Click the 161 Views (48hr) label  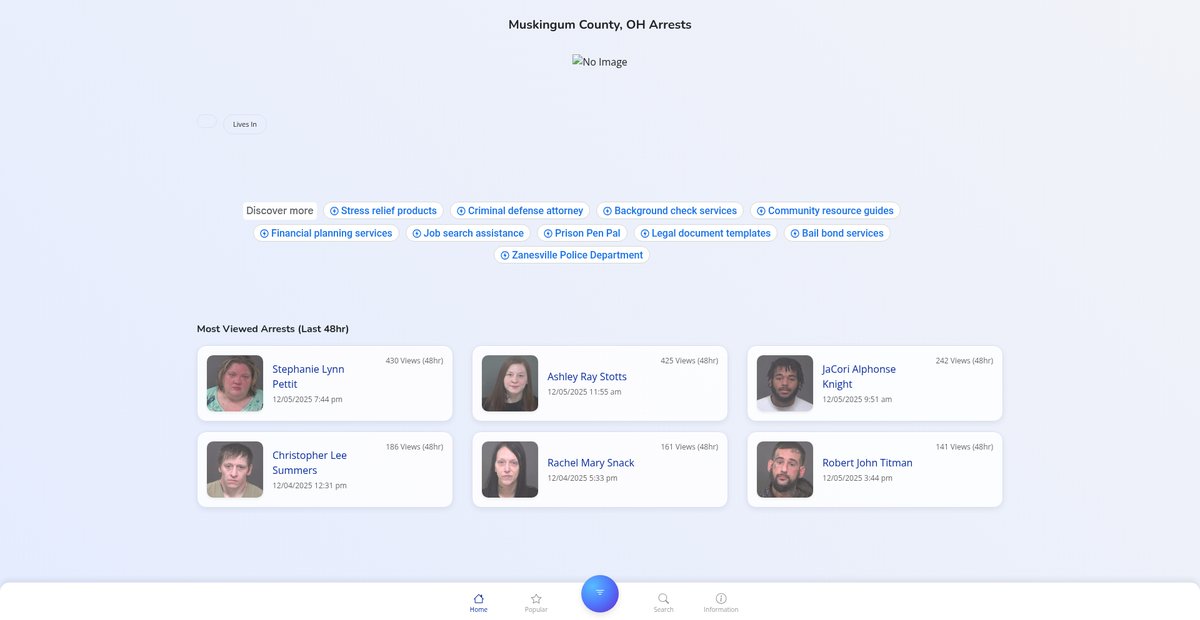pyautogui.click(x=689, y=447)
